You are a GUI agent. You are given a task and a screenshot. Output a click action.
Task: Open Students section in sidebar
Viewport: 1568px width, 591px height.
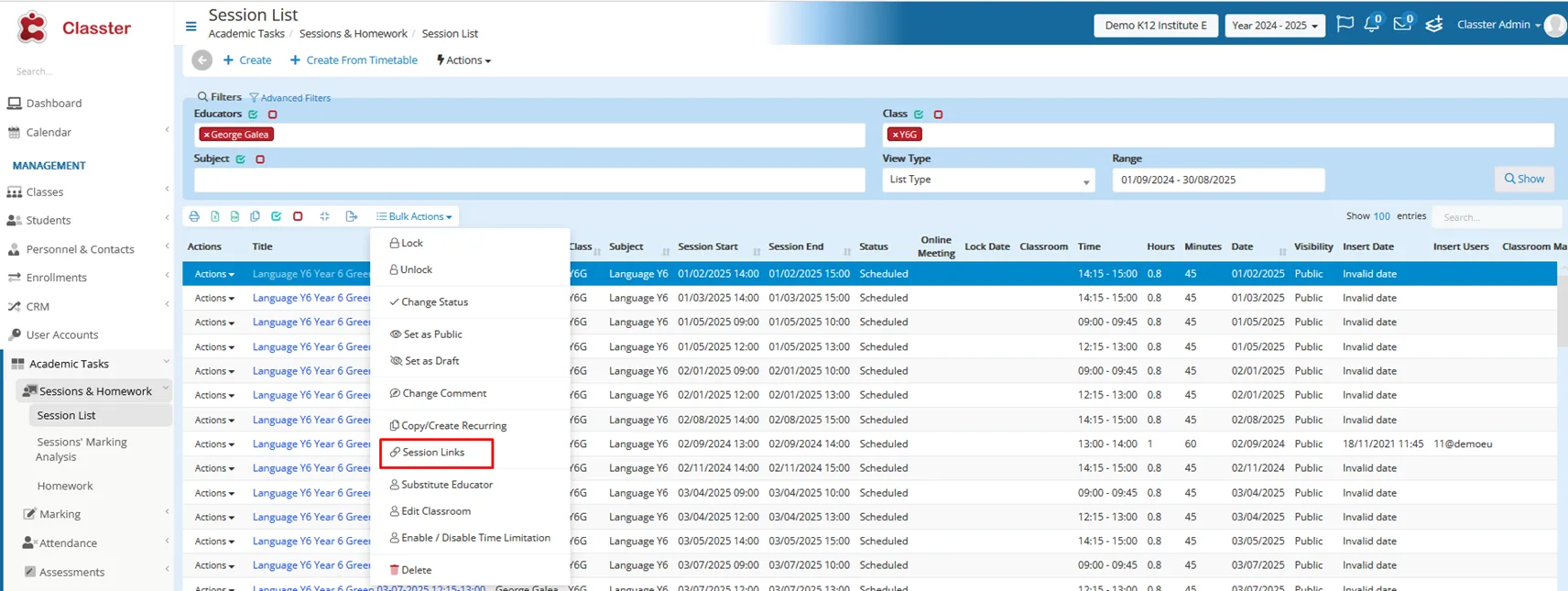[x=49, y=221]
